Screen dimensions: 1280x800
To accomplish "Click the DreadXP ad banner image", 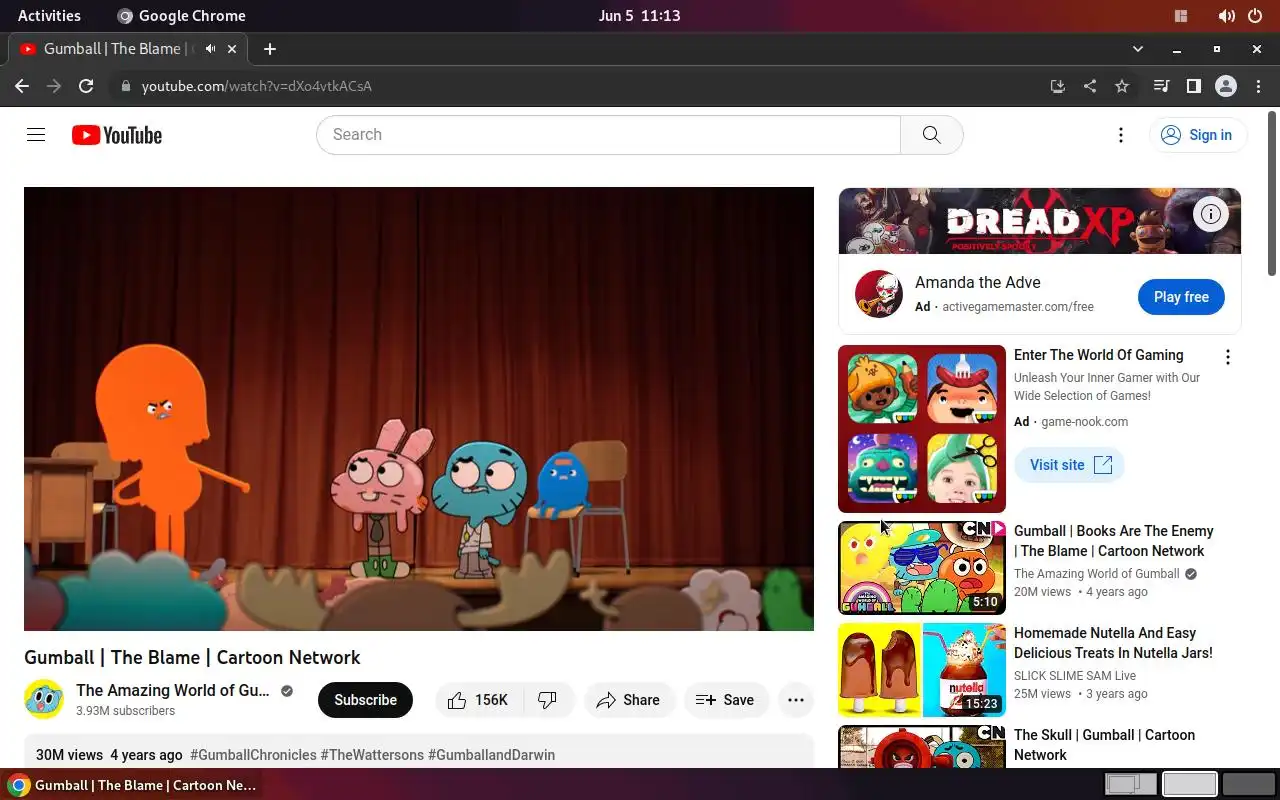I will 1040,221.
